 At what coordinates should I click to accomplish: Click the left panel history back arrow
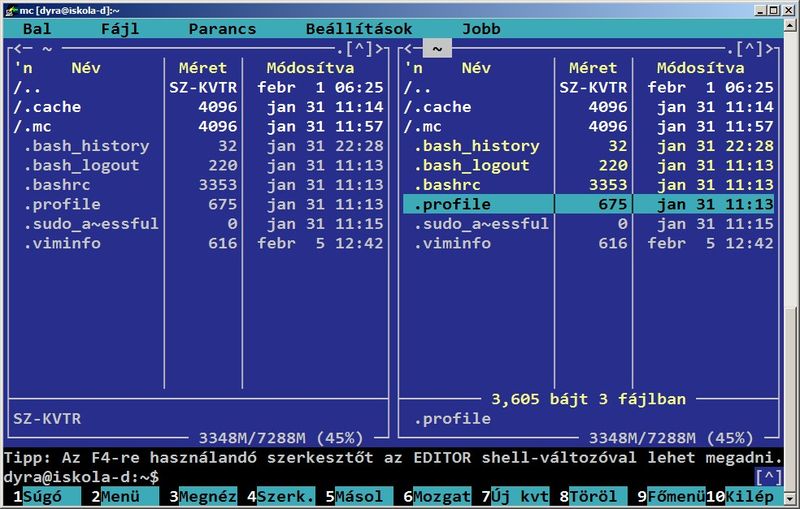click(x=23, y=49)
